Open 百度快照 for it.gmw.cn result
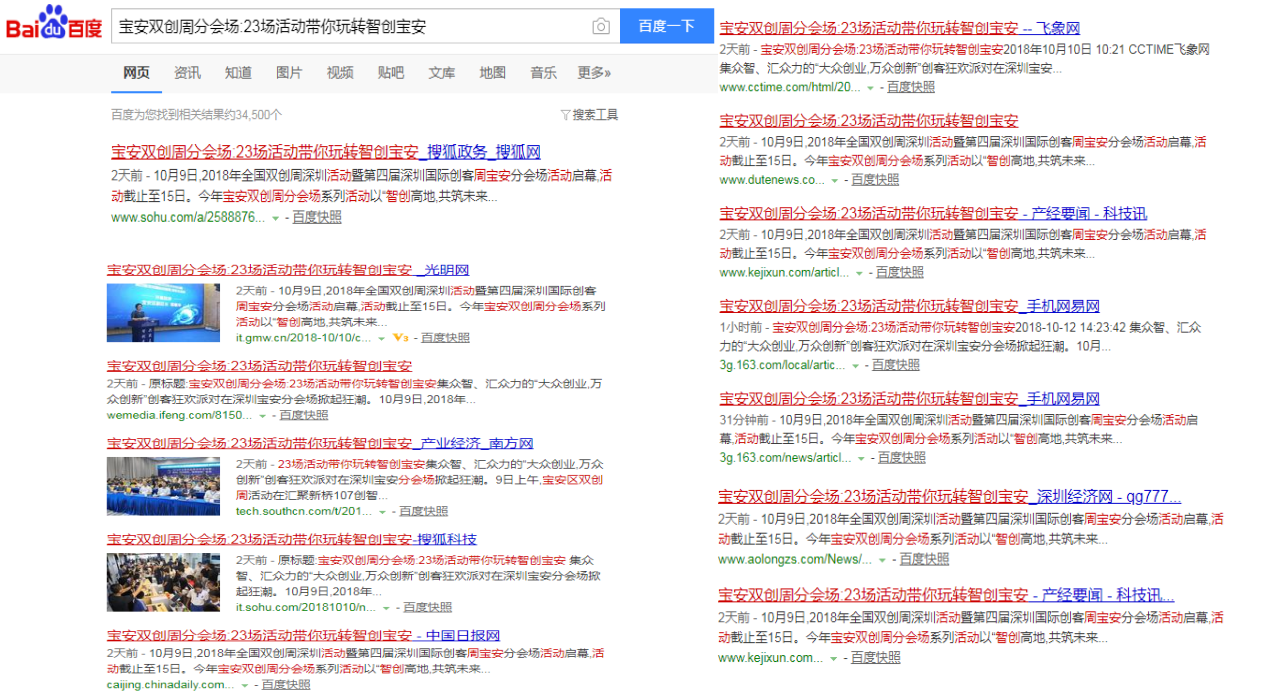The image size is (1271, 697). (445, 338)
